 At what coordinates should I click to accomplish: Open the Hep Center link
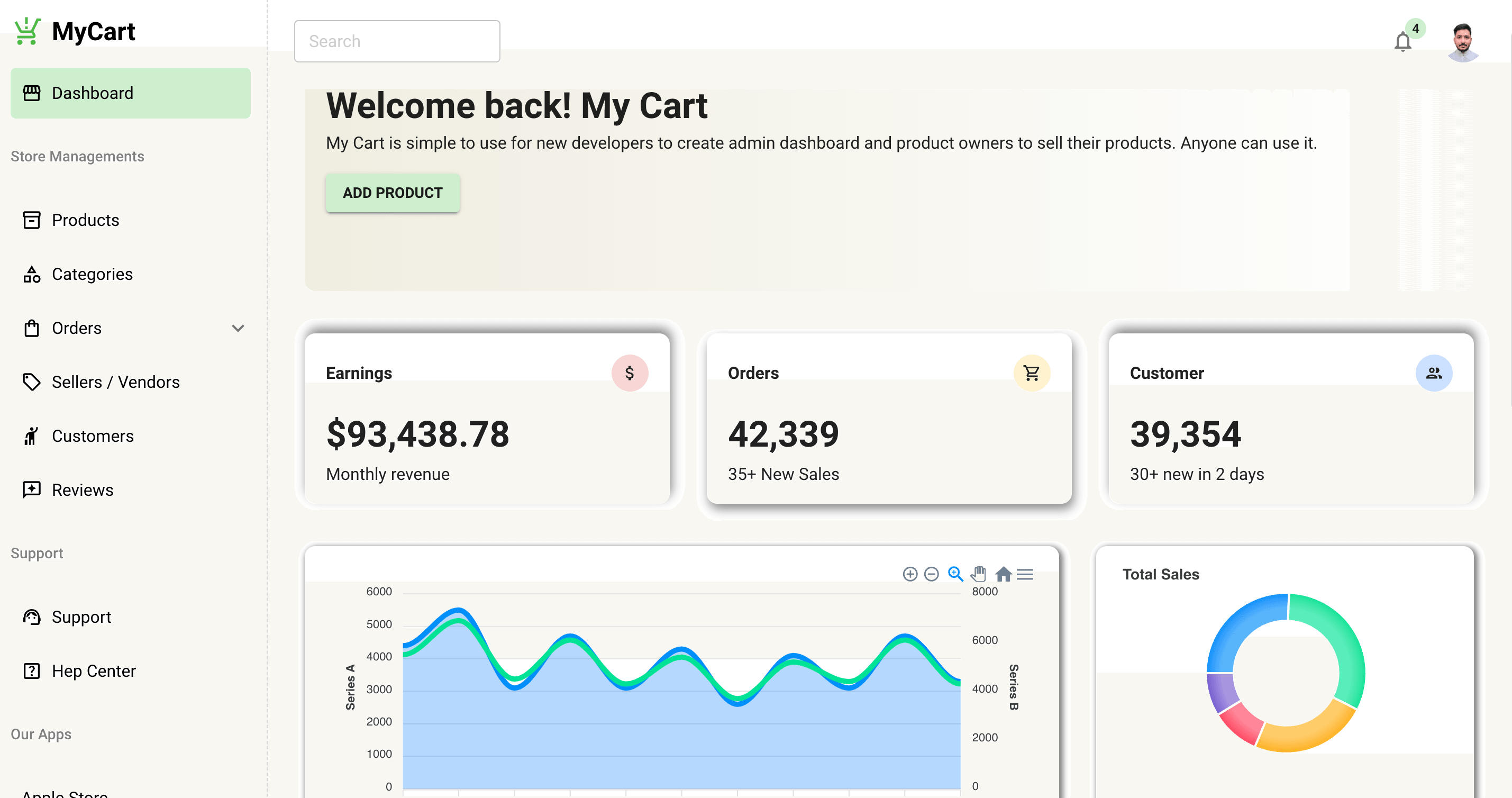[93, 671]
